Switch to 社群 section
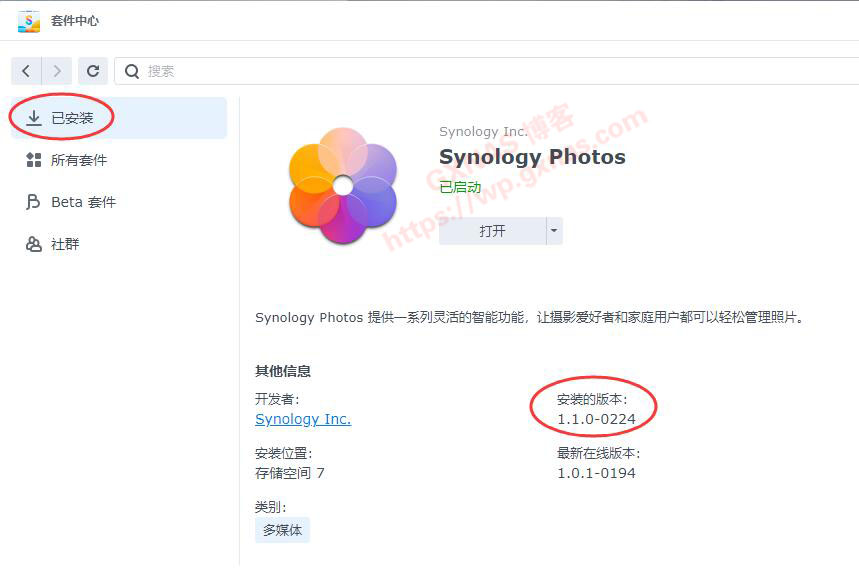The image size is (859, 580). pos(65,244)
